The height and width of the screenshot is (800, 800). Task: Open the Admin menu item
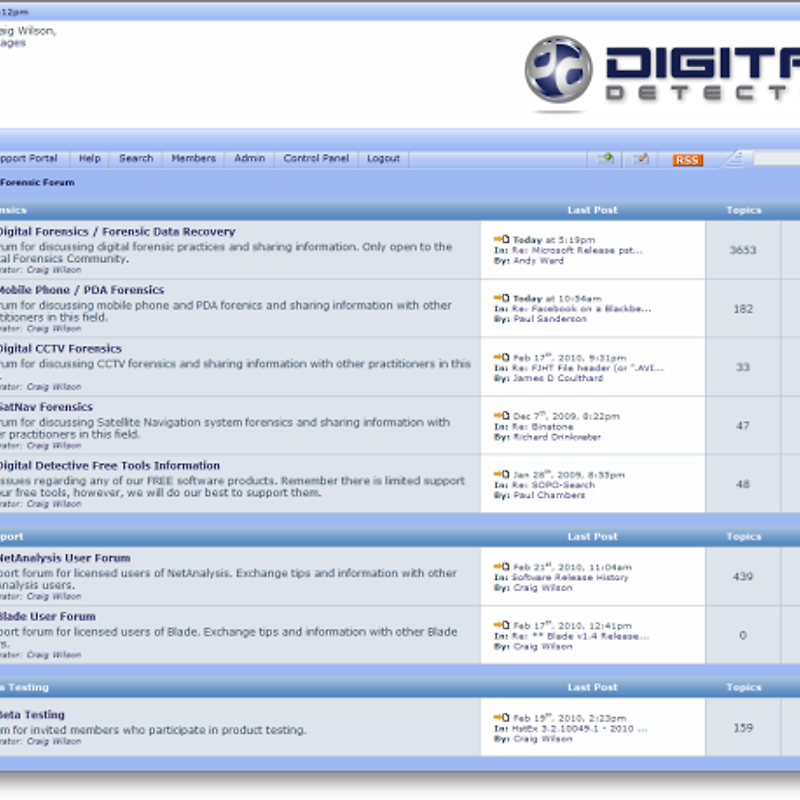click(x=250, y=158)
